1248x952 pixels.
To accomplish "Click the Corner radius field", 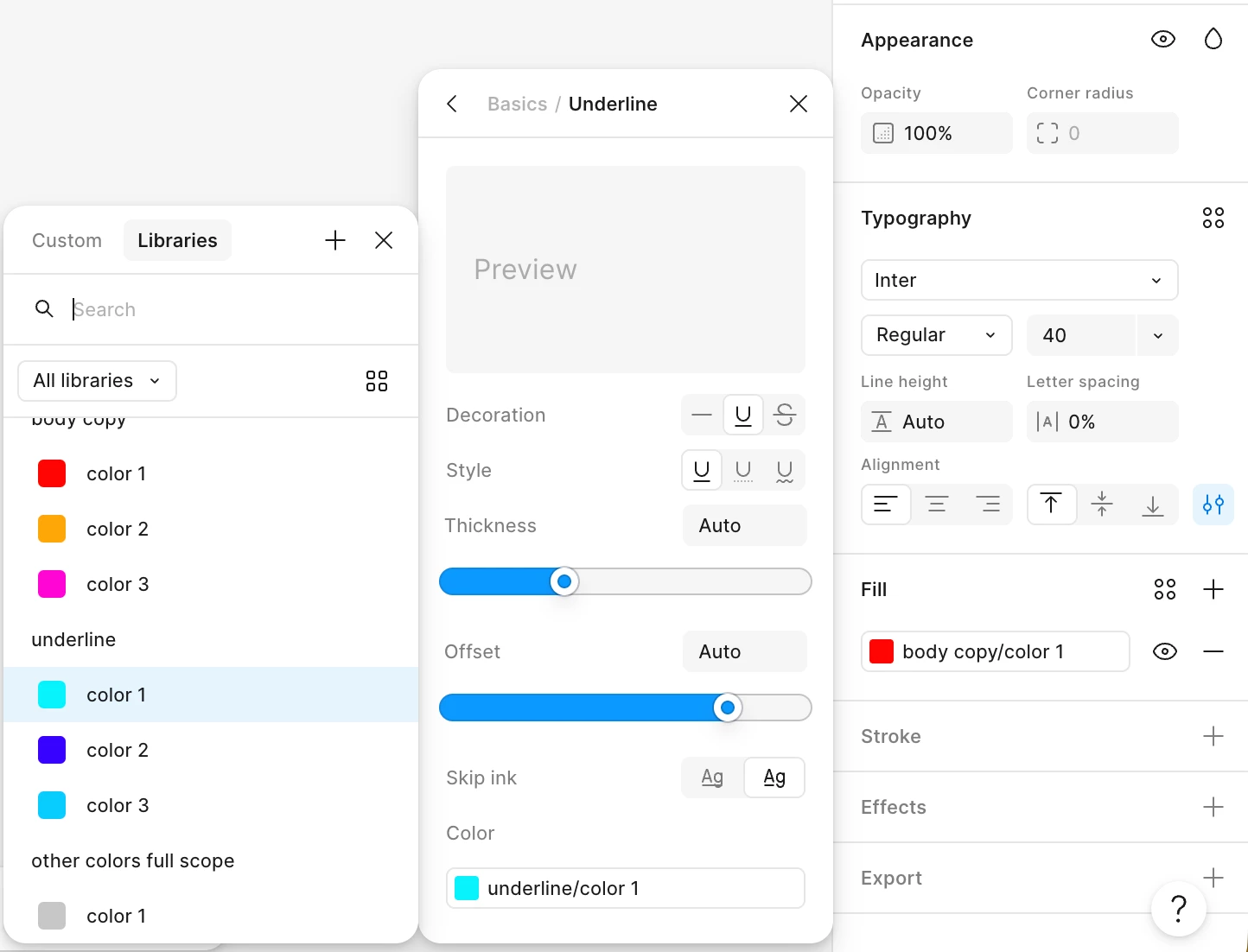I will [x=1102, y=133].
